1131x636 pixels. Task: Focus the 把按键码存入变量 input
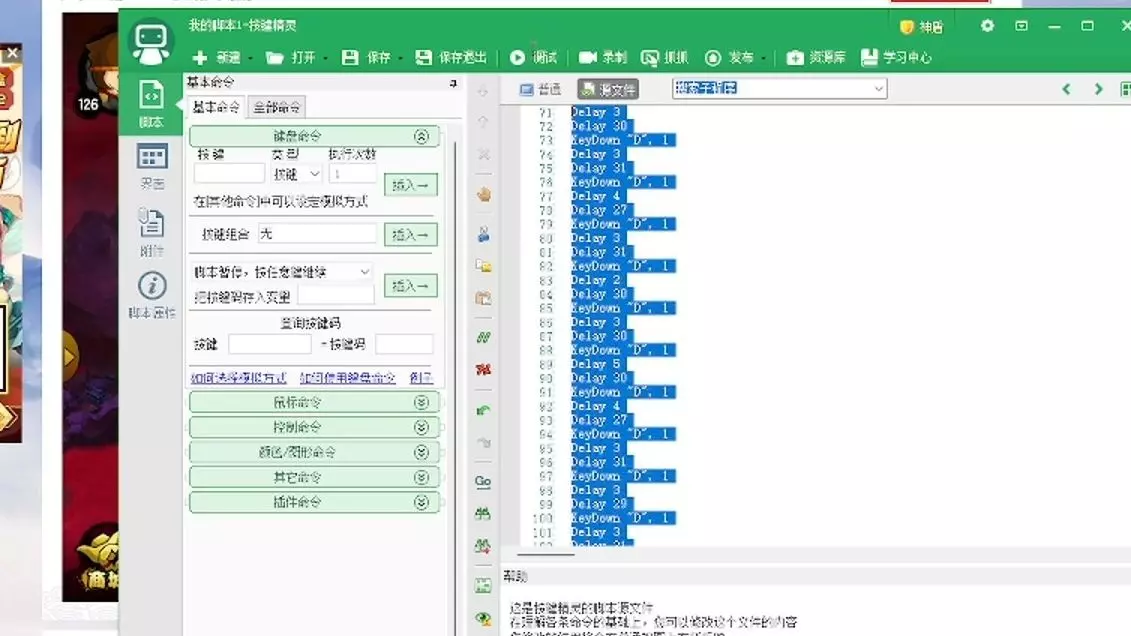click(336, 296)
